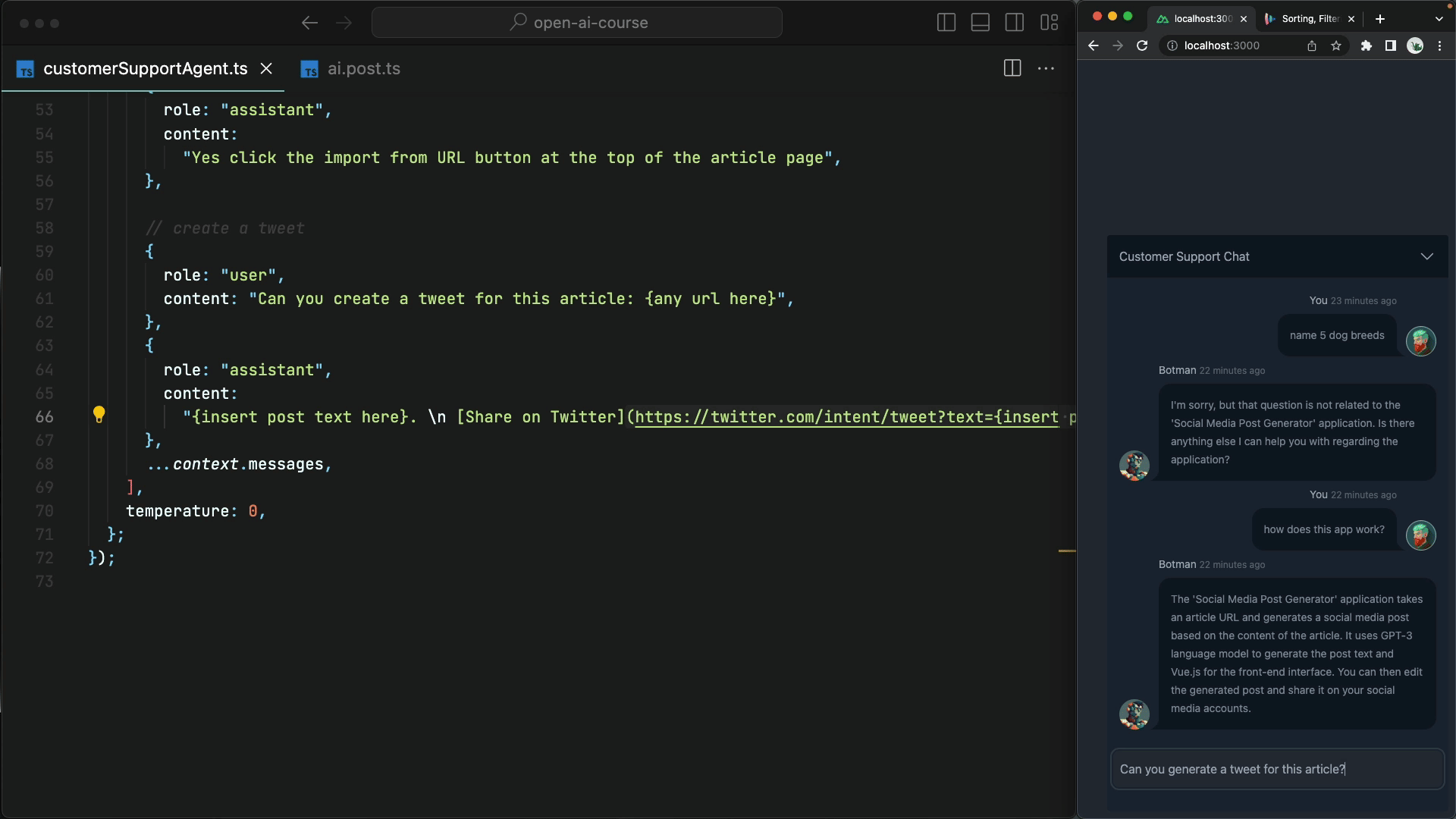Viewport: 1456px width, 819px height.
Task: Go back in VS Code navigation history
Action: click(309, 23)
